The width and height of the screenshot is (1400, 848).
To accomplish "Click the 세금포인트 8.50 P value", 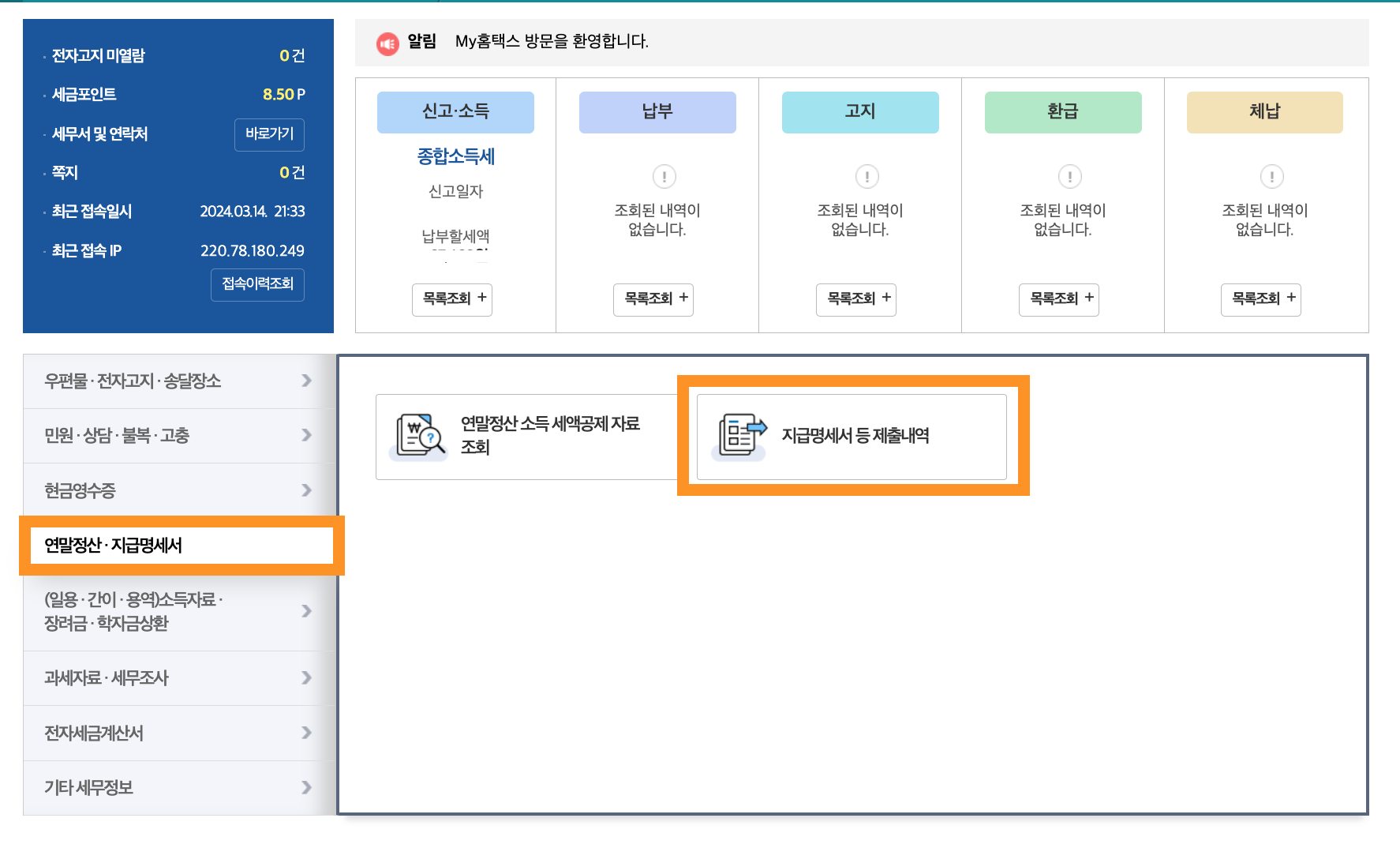I will tap(283, 95).
